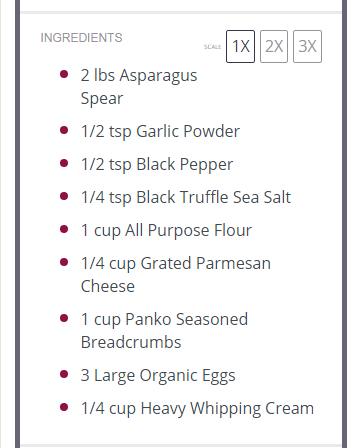
Task: Switch recipe scale to 2X
Action: [274, 46]
